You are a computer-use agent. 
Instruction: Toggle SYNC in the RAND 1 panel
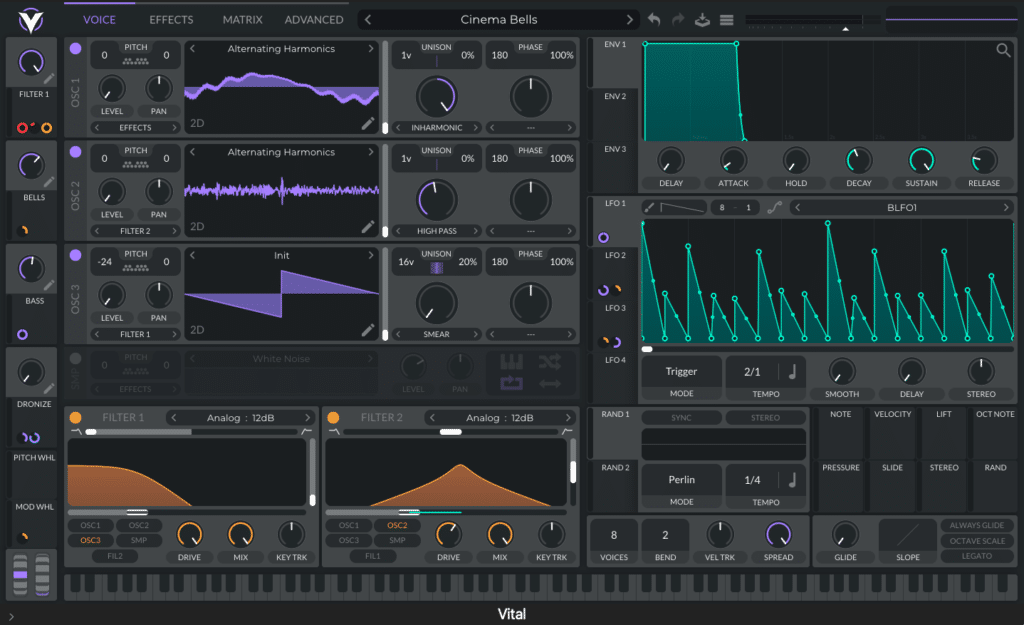pos(682,417)
